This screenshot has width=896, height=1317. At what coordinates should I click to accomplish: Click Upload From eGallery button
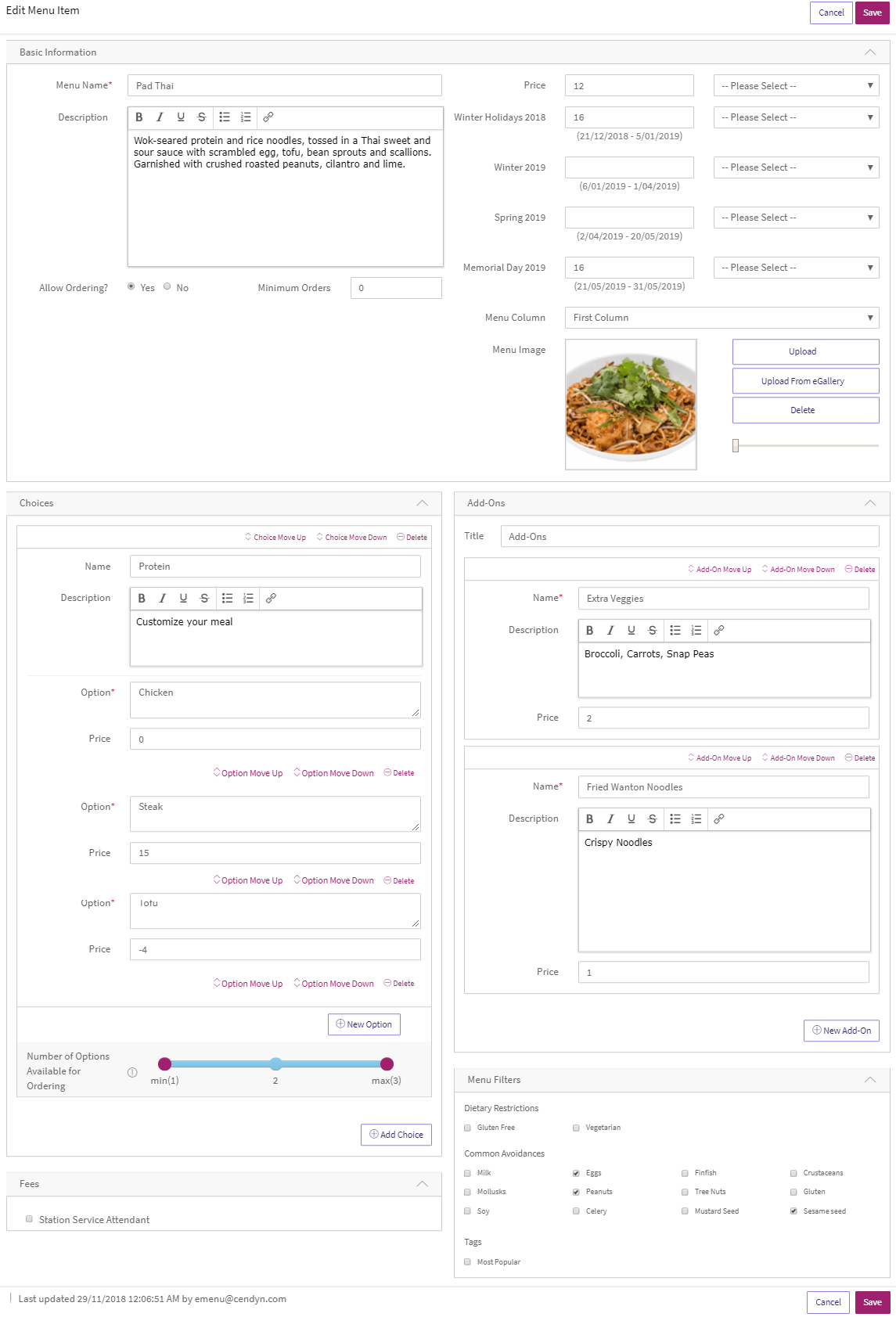click(x=805, y=381)
